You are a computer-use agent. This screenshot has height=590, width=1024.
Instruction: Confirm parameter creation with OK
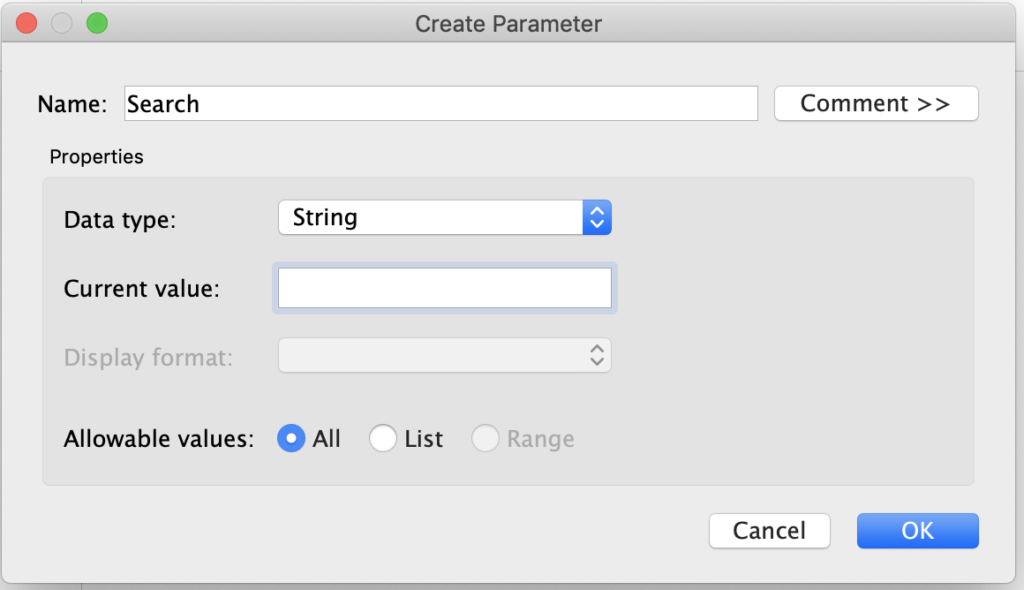pyautogui.click(x=918, y=531)
